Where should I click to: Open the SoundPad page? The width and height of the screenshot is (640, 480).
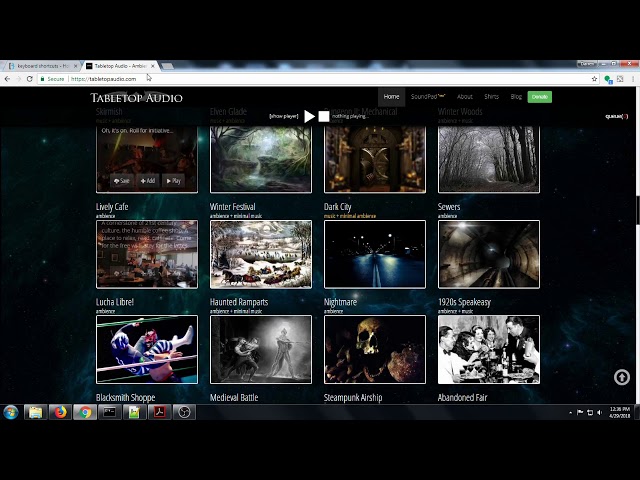(428, 97)
